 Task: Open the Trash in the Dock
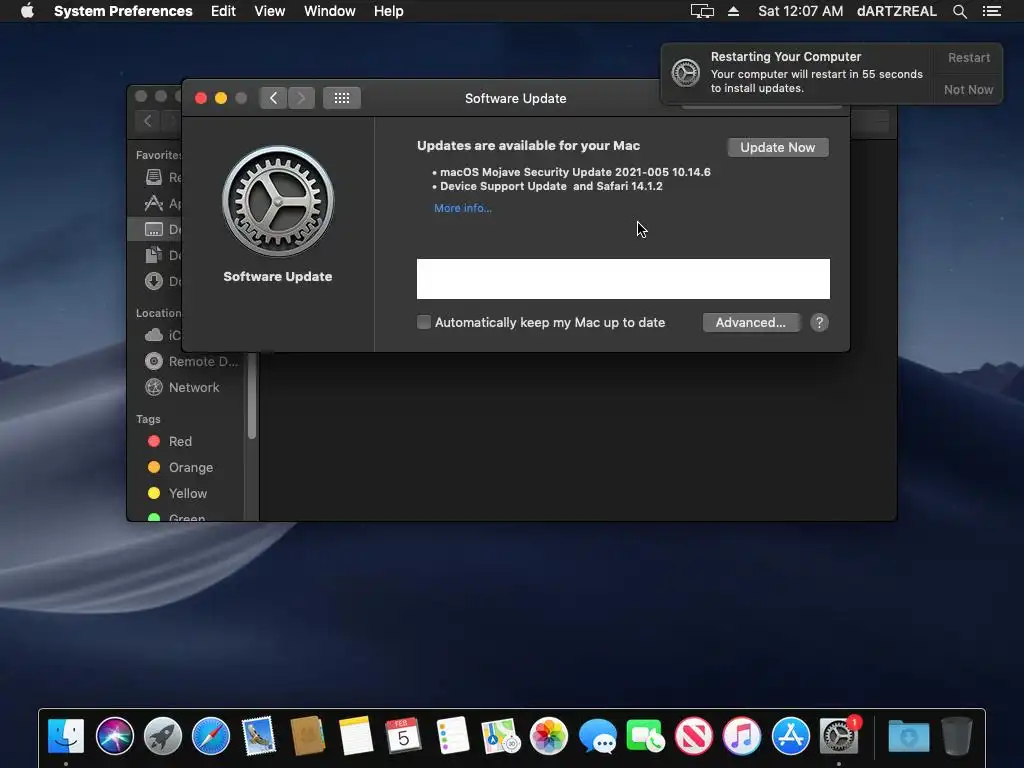(x=957, y=736)
